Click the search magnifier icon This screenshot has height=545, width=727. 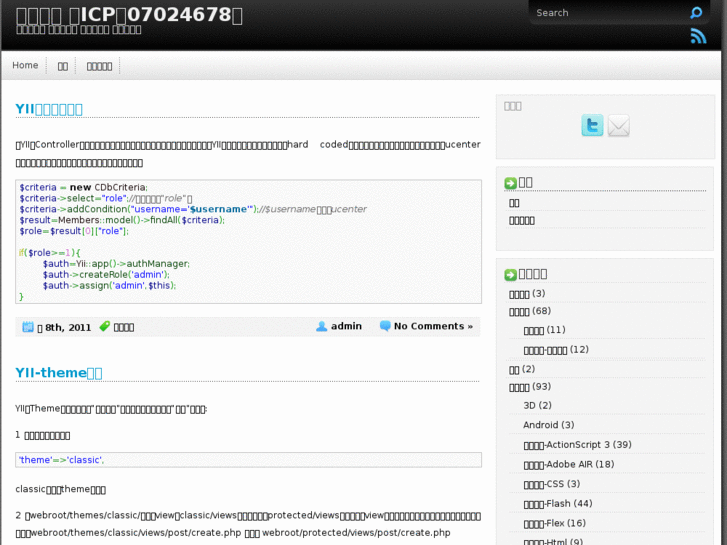(x=696, y=13)
